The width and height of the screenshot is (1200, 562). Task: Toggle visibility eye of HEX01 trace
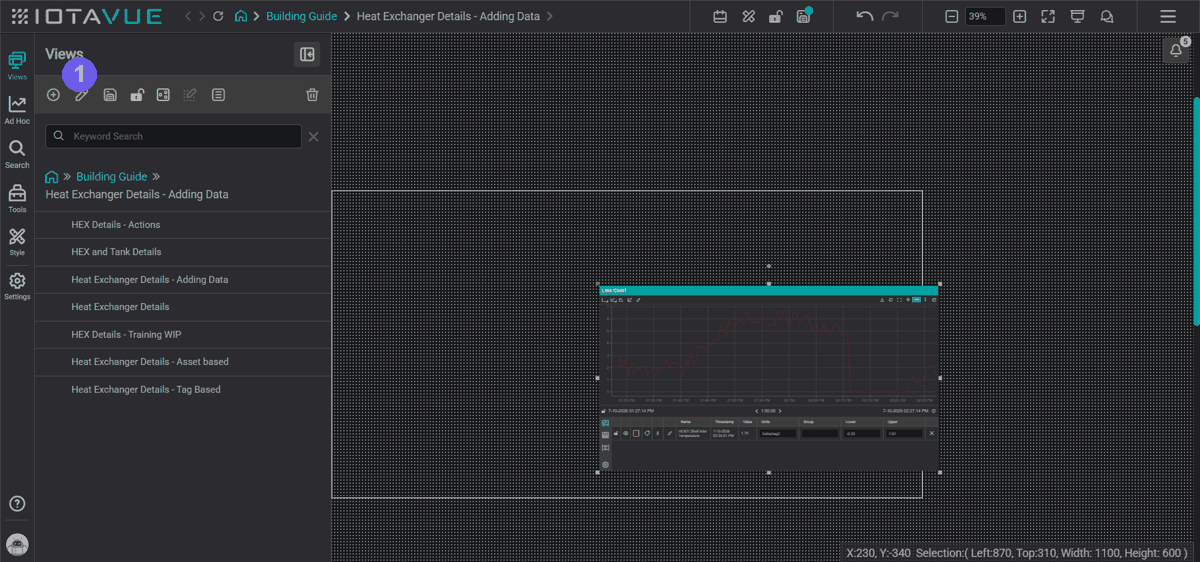tap(626, 433)
